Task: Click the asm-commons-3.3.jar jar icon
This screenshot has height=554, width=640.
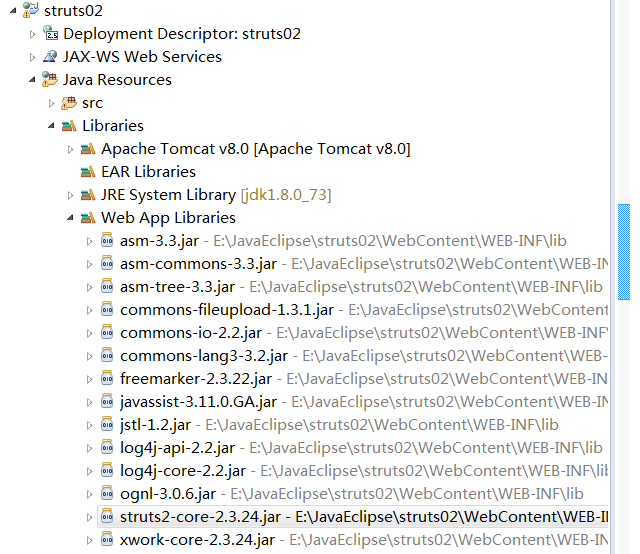Action: [x=107, y=263]
